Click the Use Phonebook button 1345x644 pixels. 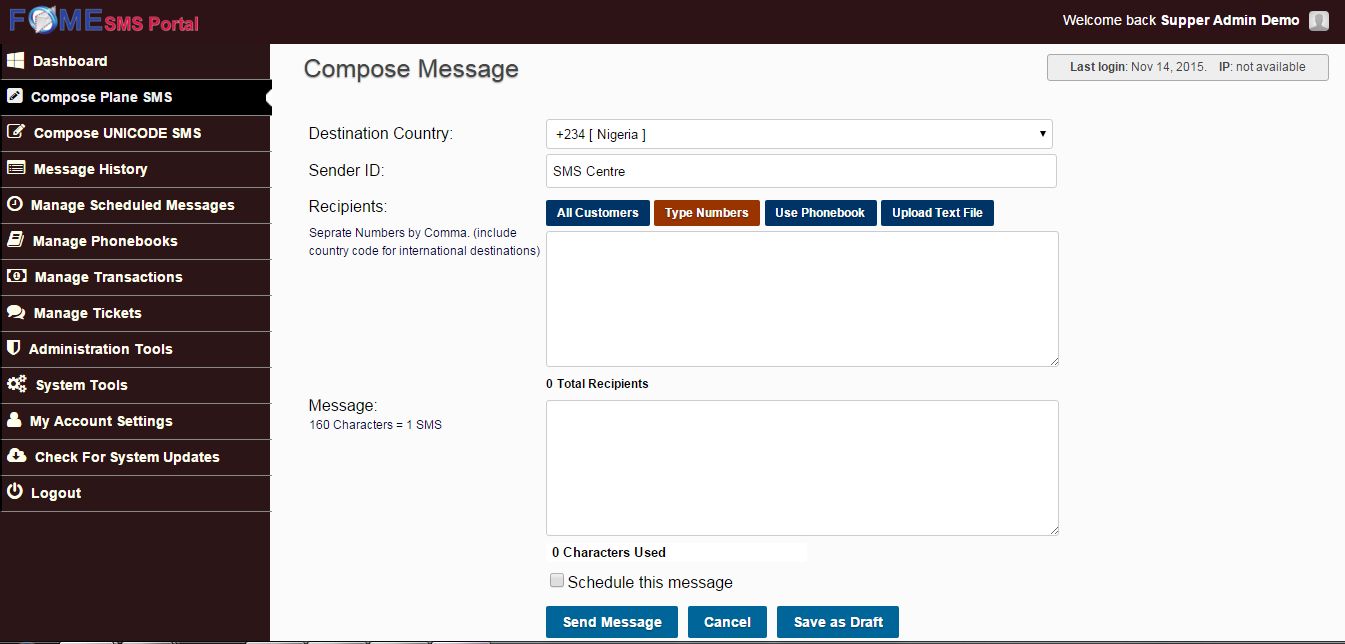coord(820,213)
